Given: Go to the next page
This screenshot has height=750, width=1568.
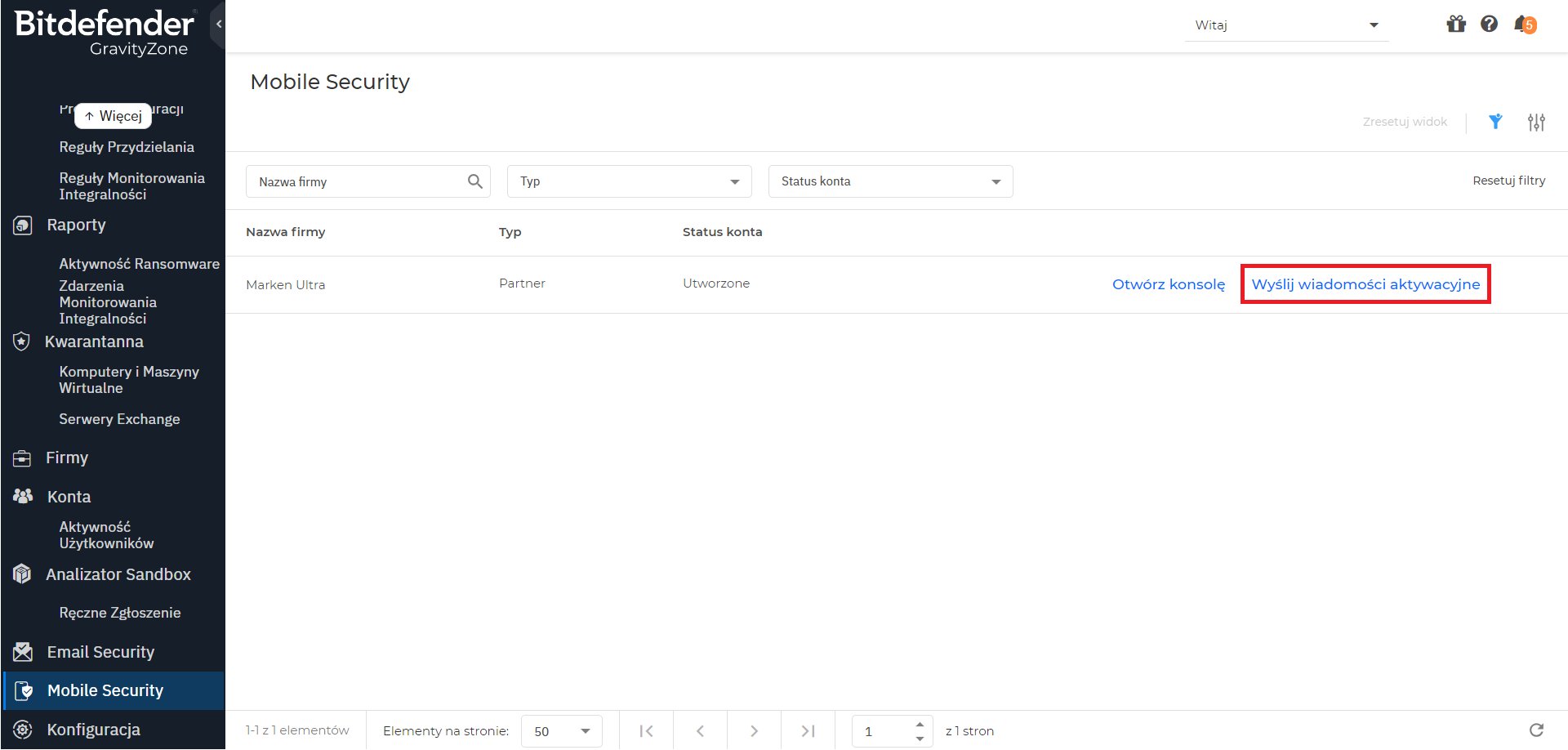Looking at the screenshot, I should tap(754, 731).
